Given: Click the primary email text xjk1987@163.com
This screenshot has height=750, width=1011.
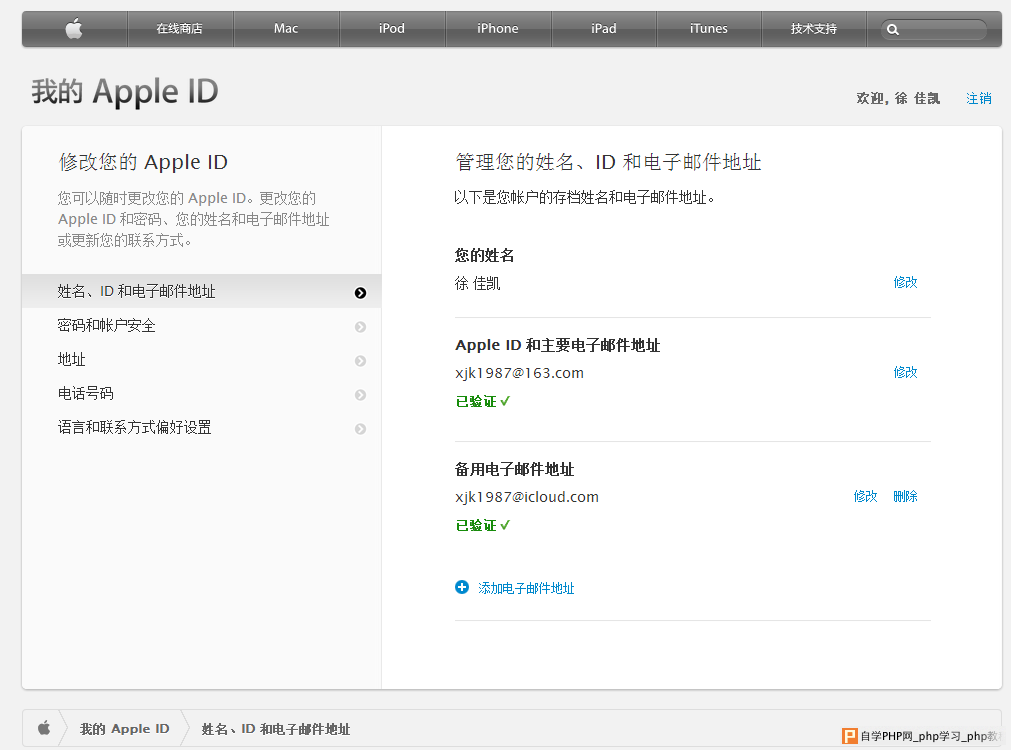Looking at the screenshot, I should (x=519, y=373).
